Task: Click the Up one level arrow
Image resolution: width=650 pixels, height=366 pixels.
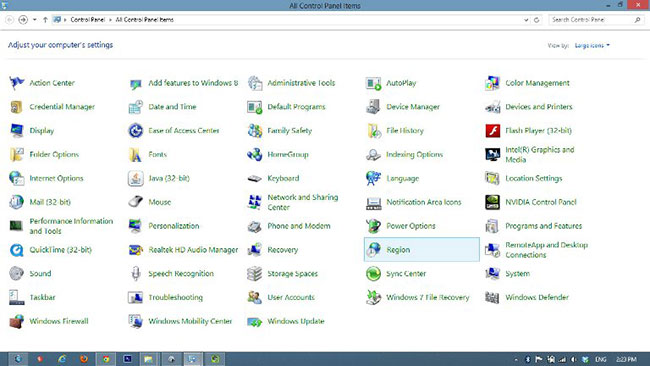Action: (45, 19)
